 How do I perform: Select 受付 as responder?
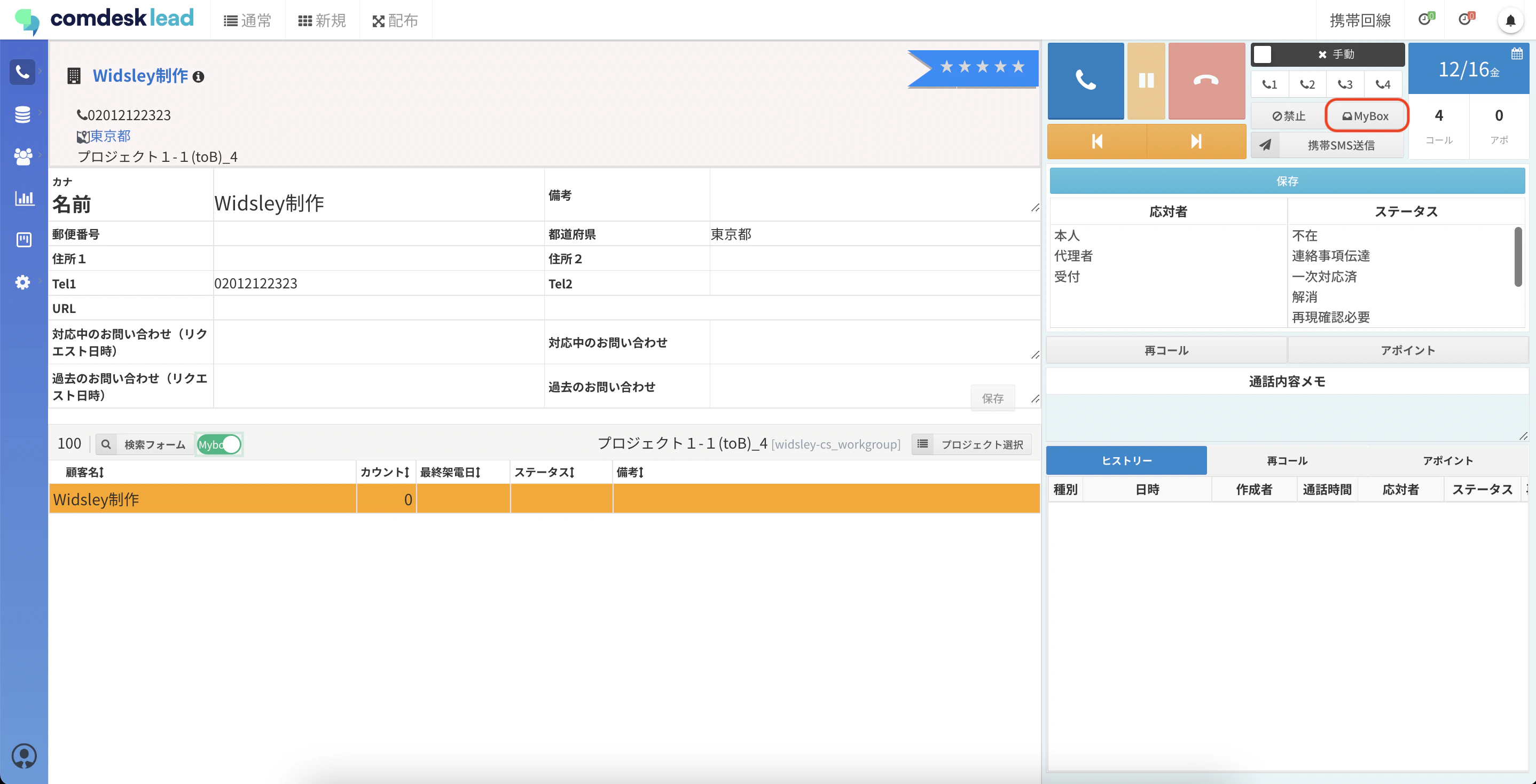[x=1067, y=277]
